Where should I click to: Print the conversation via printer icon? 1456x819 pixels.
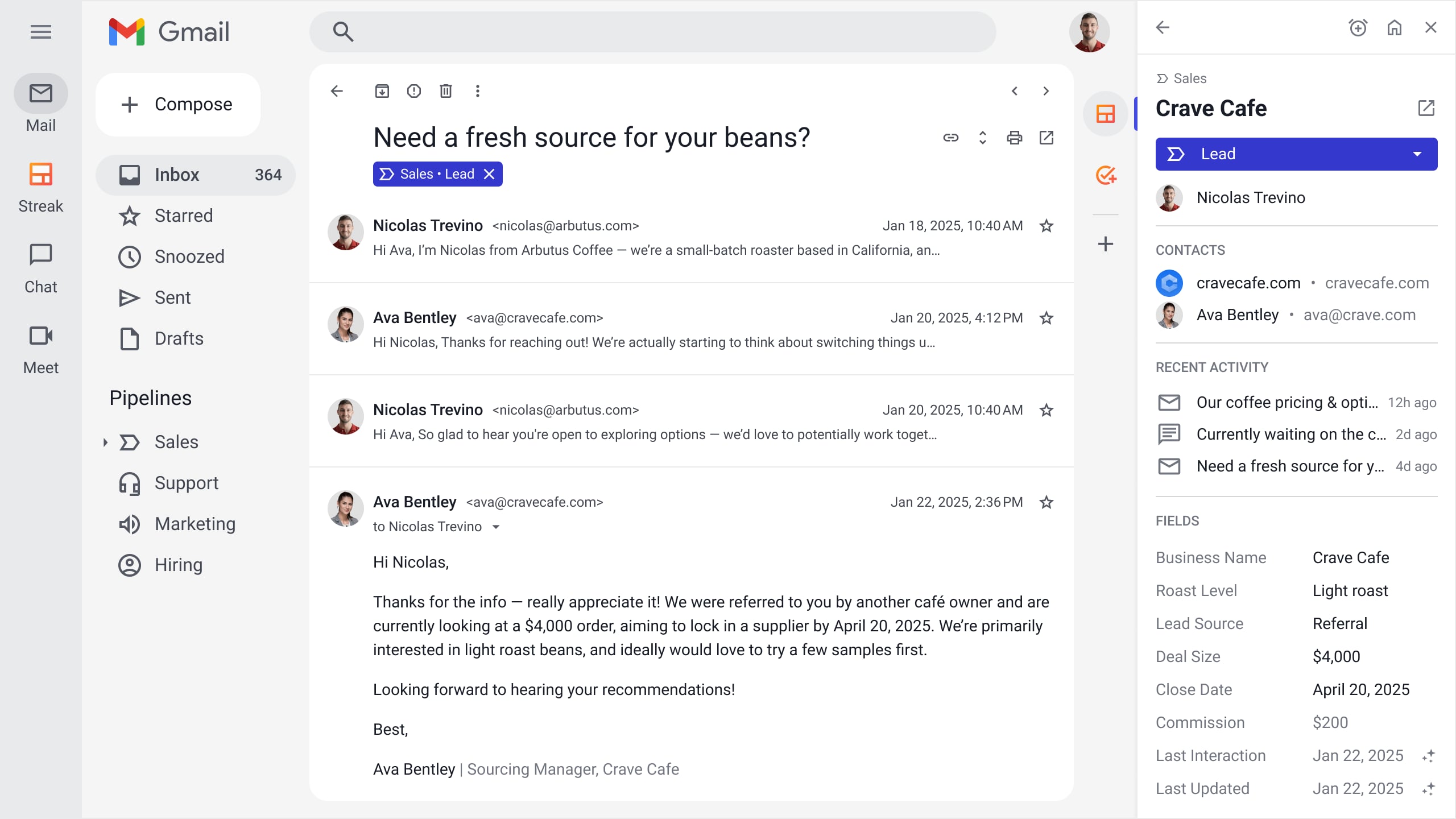coord(1014,138)
